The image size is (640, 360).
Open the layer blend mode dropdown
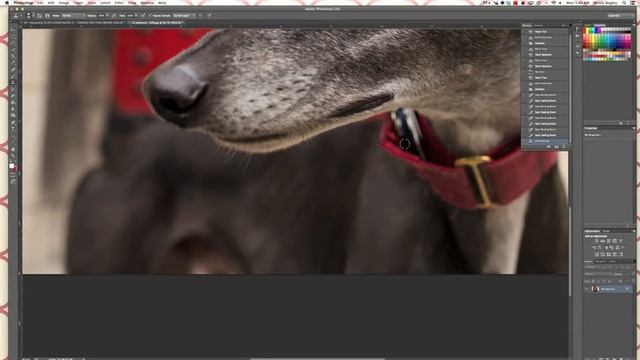tap(598, 274)
